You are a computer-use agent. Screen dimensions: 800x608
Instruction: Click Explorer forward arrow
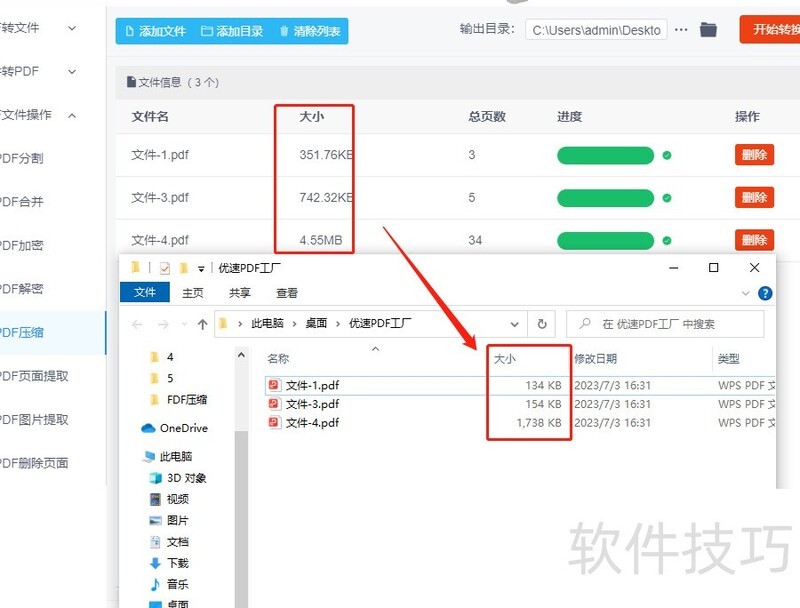click(163, 324)
